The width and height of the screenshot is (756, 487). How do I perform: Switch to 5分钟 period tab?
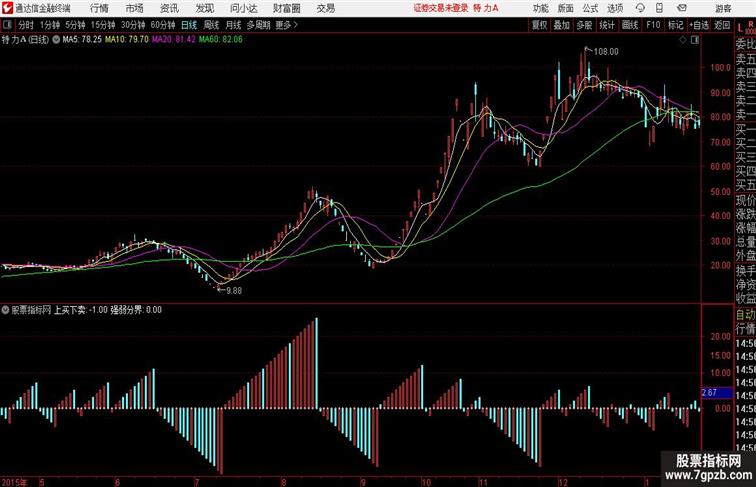[x=75, y=25]
